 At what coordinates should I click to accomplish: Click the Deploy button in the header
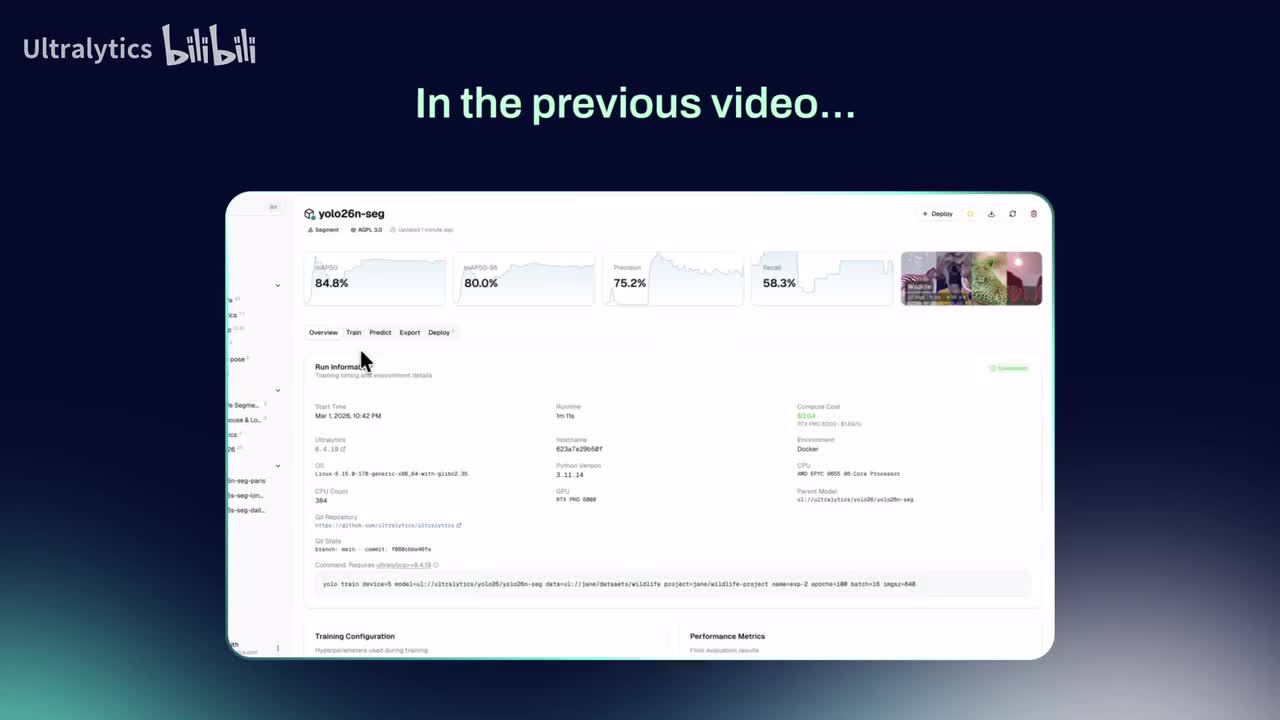[937, 214]
